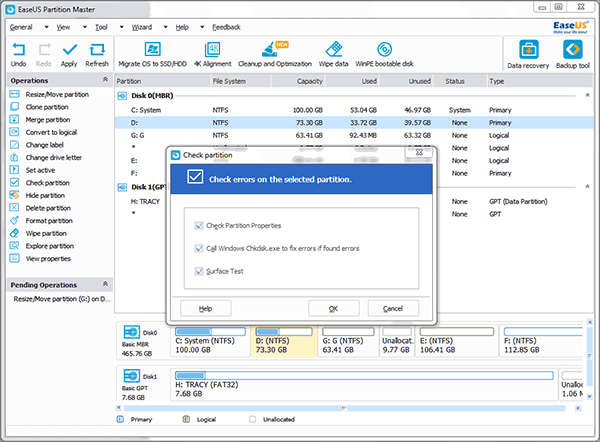Image resolution: width=600 pixels, height=442 pixels.
Task: Select Unallocated 9.77 GB block
Action: click(x=397, y=341)
